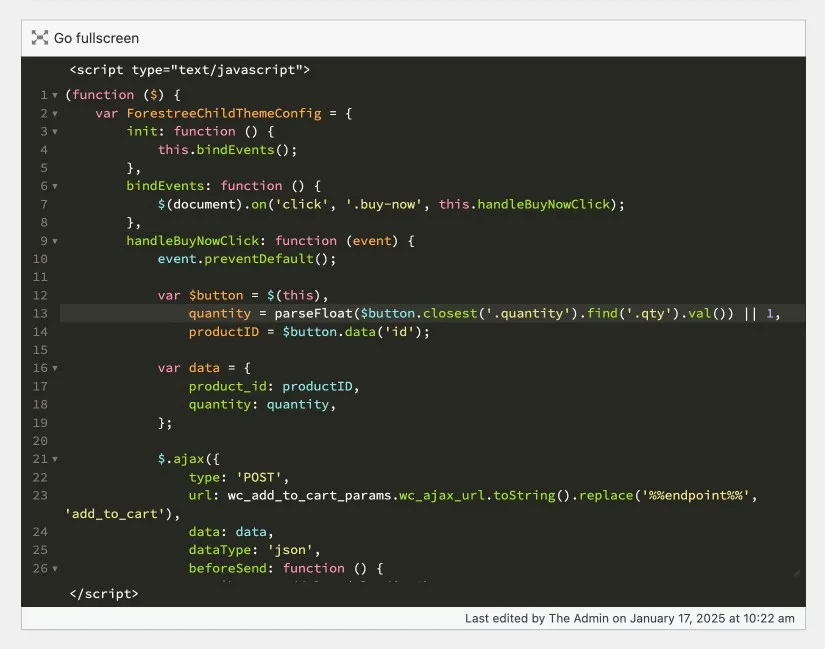This screenshot has width=825, height=649.
Task: Click line number 7 in the gutter
Action: pos(44,204)
